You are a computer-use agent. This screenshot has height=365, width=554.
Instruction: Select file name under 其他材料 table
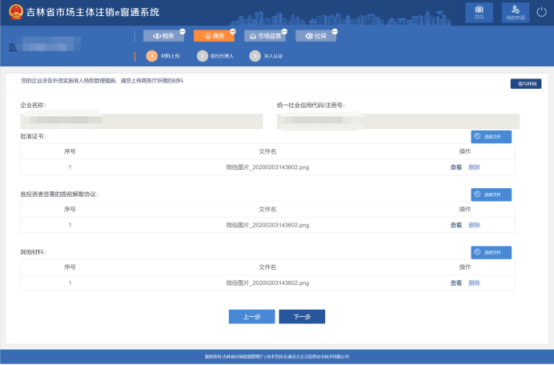pyautogui.click(x=267, y=283)
